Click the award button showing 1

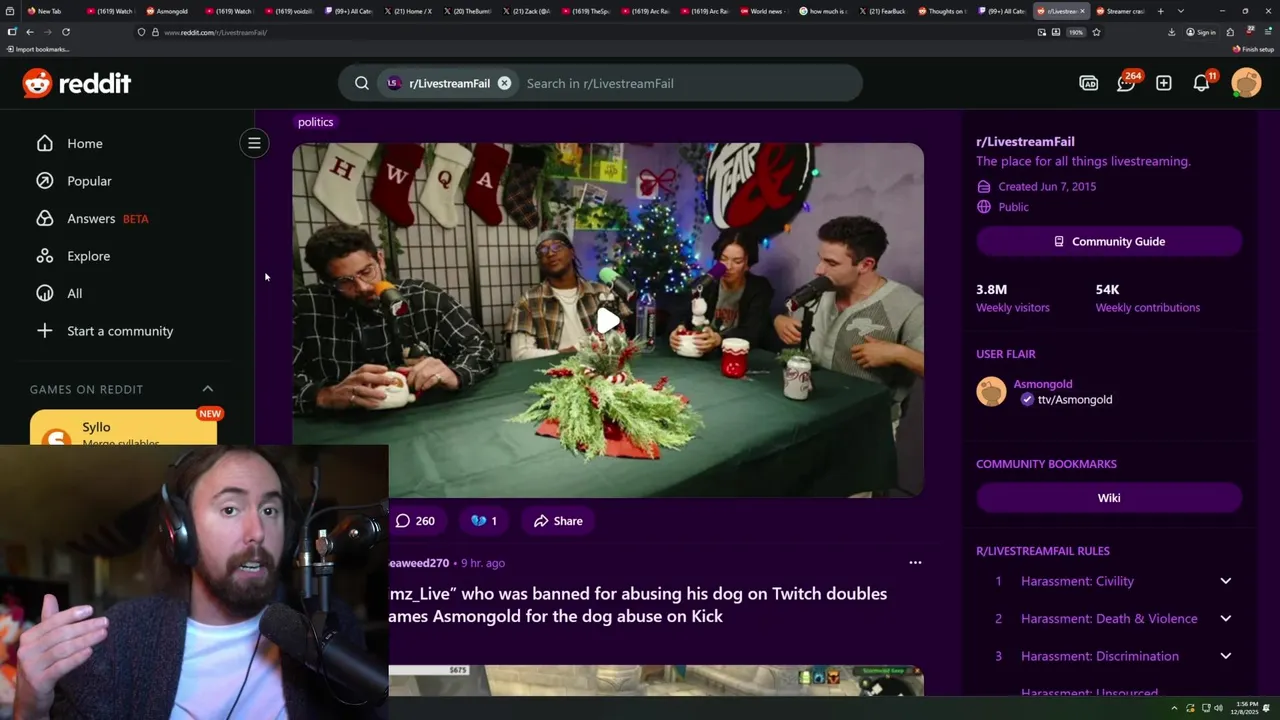click(483, 521)
